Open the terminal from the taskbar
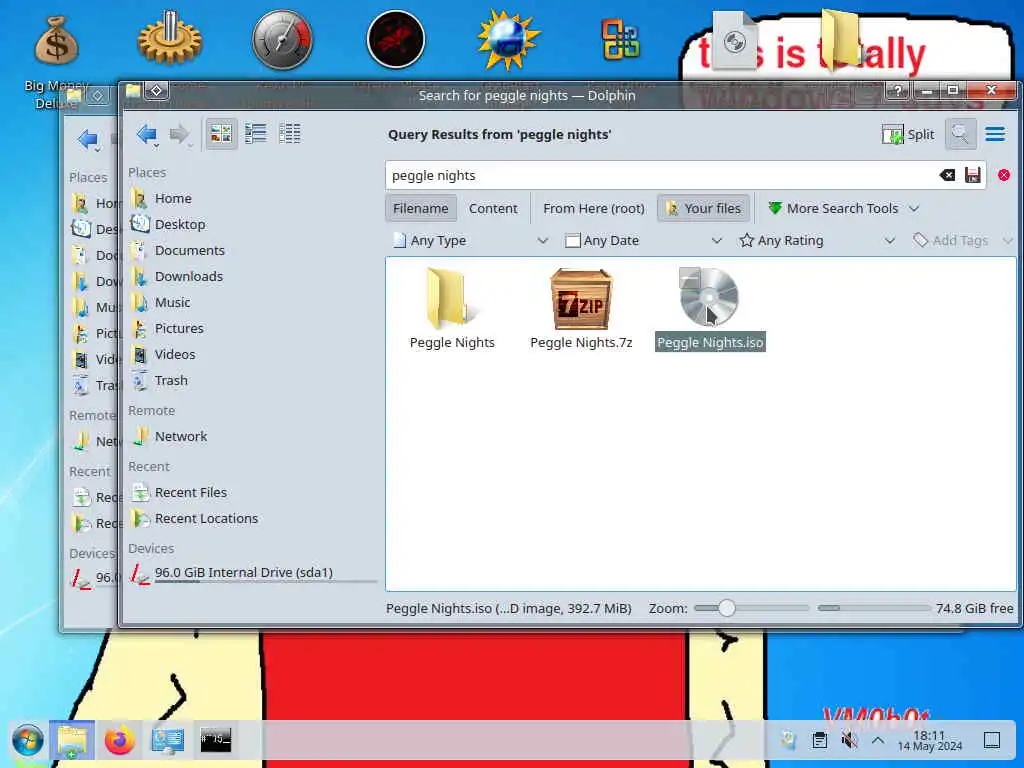The height and width of the screenshot is (768, 1024). 216,741
